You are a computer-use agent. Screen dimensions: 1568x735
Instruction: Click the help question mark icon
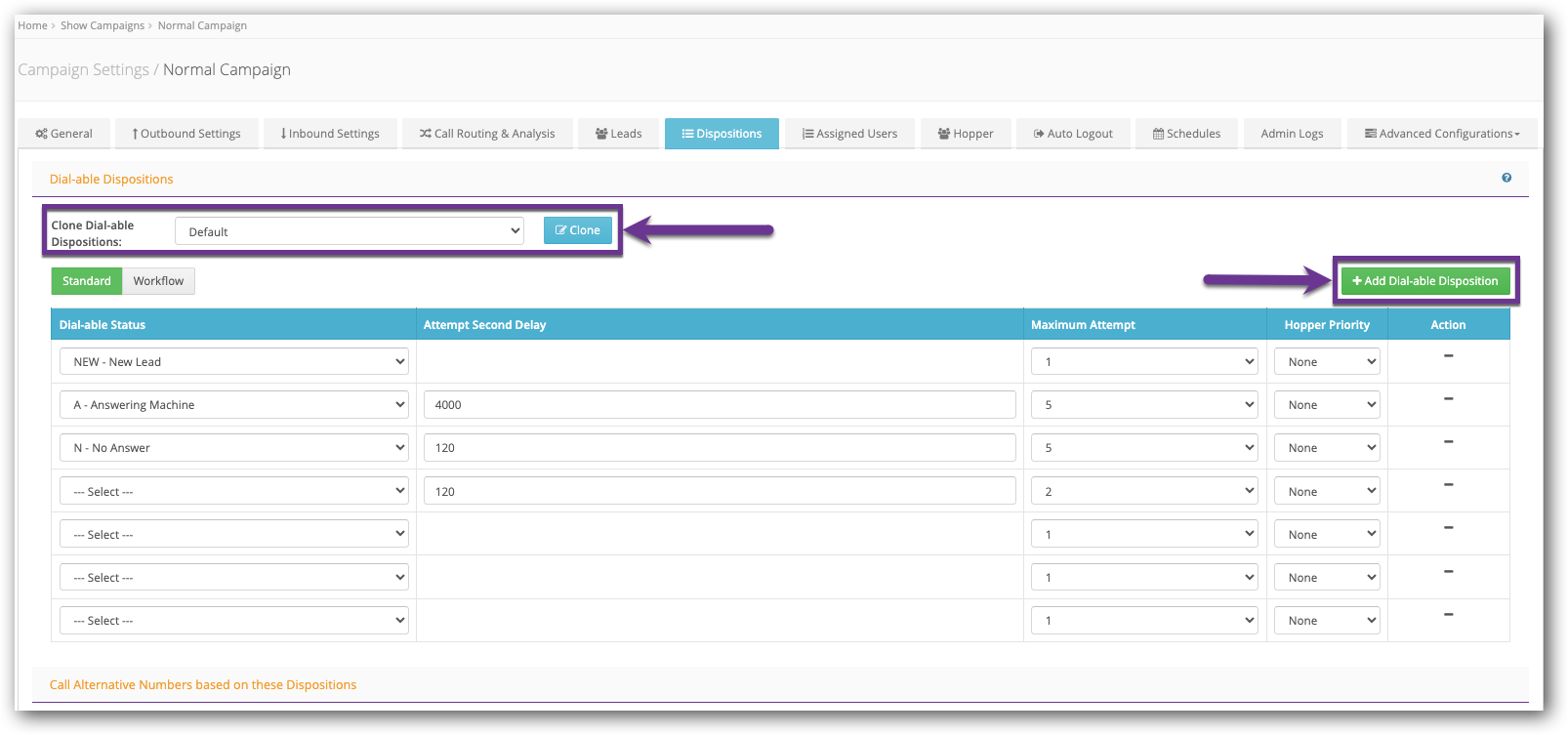pyautogui.click(x=1506, y=178)
